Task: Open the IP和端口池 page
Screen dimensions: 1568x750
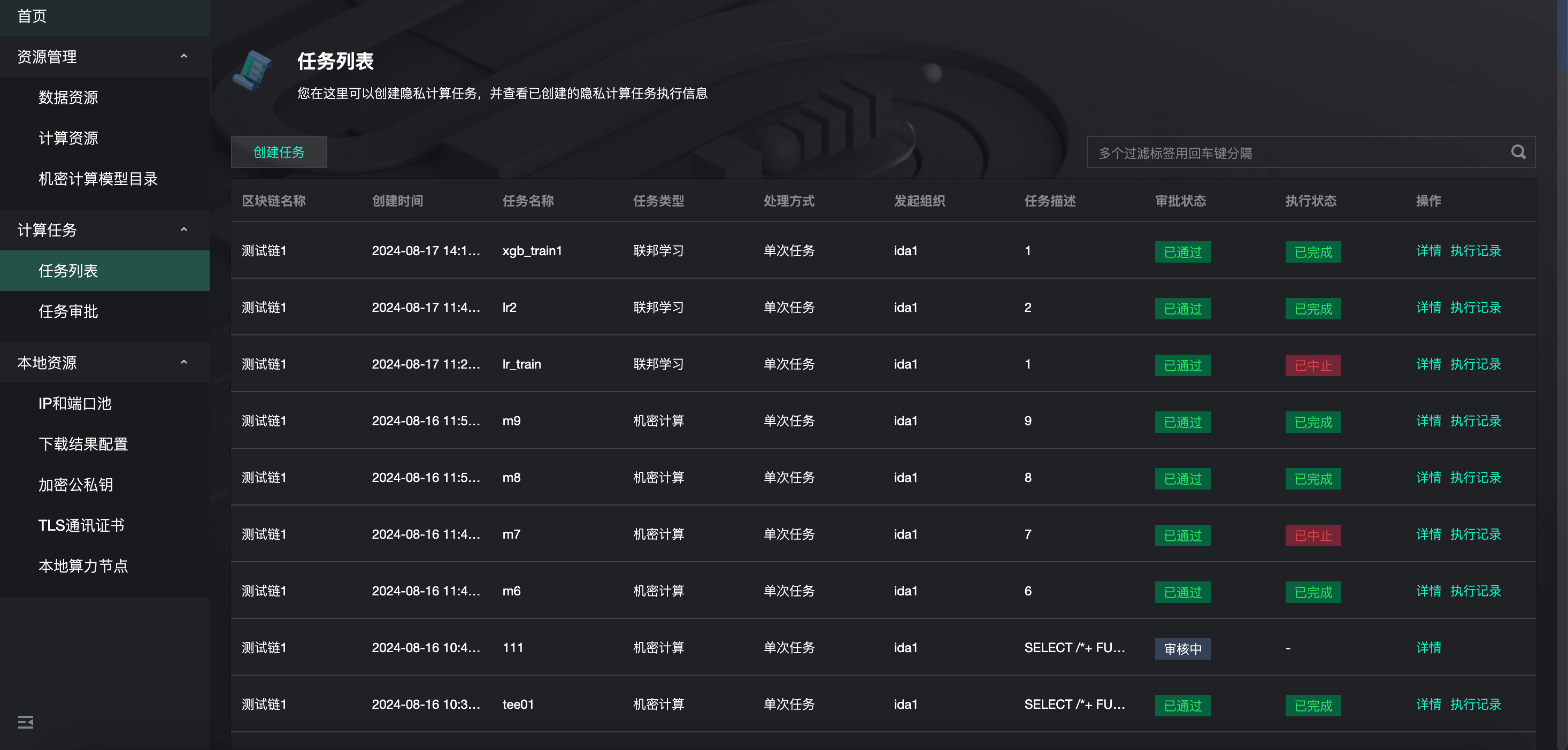Action: [x=75, y=403]
